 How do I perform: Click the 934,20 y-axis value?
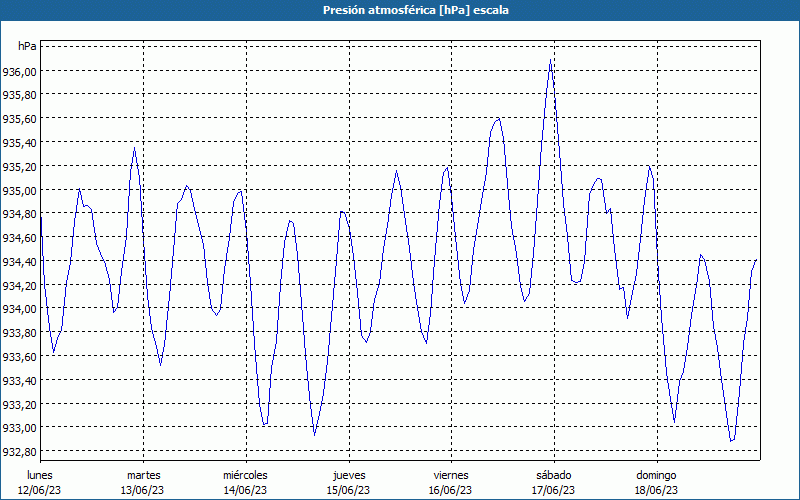tap(19, 286)
